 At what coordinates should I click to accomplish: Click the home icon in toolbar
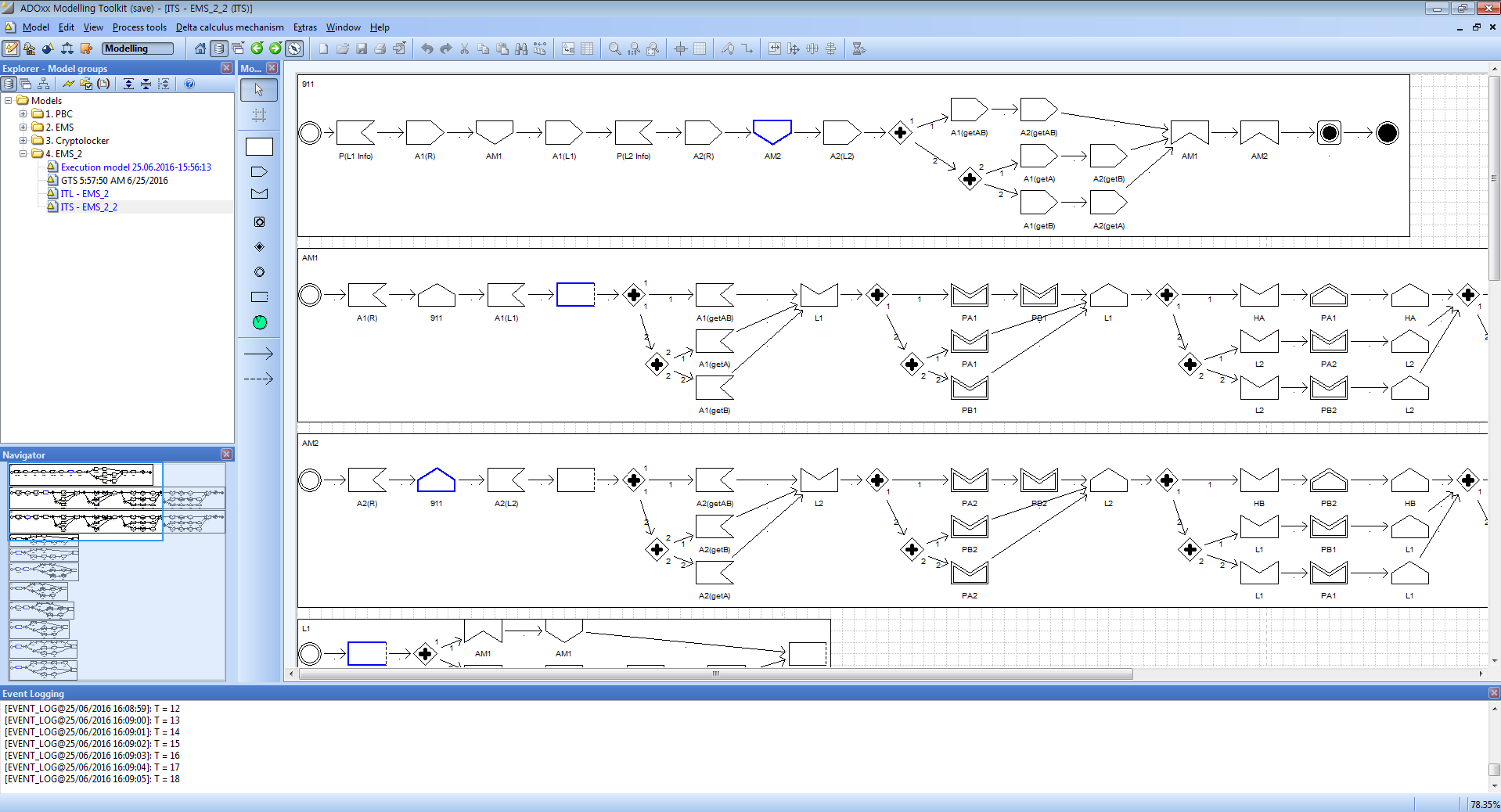200,49
